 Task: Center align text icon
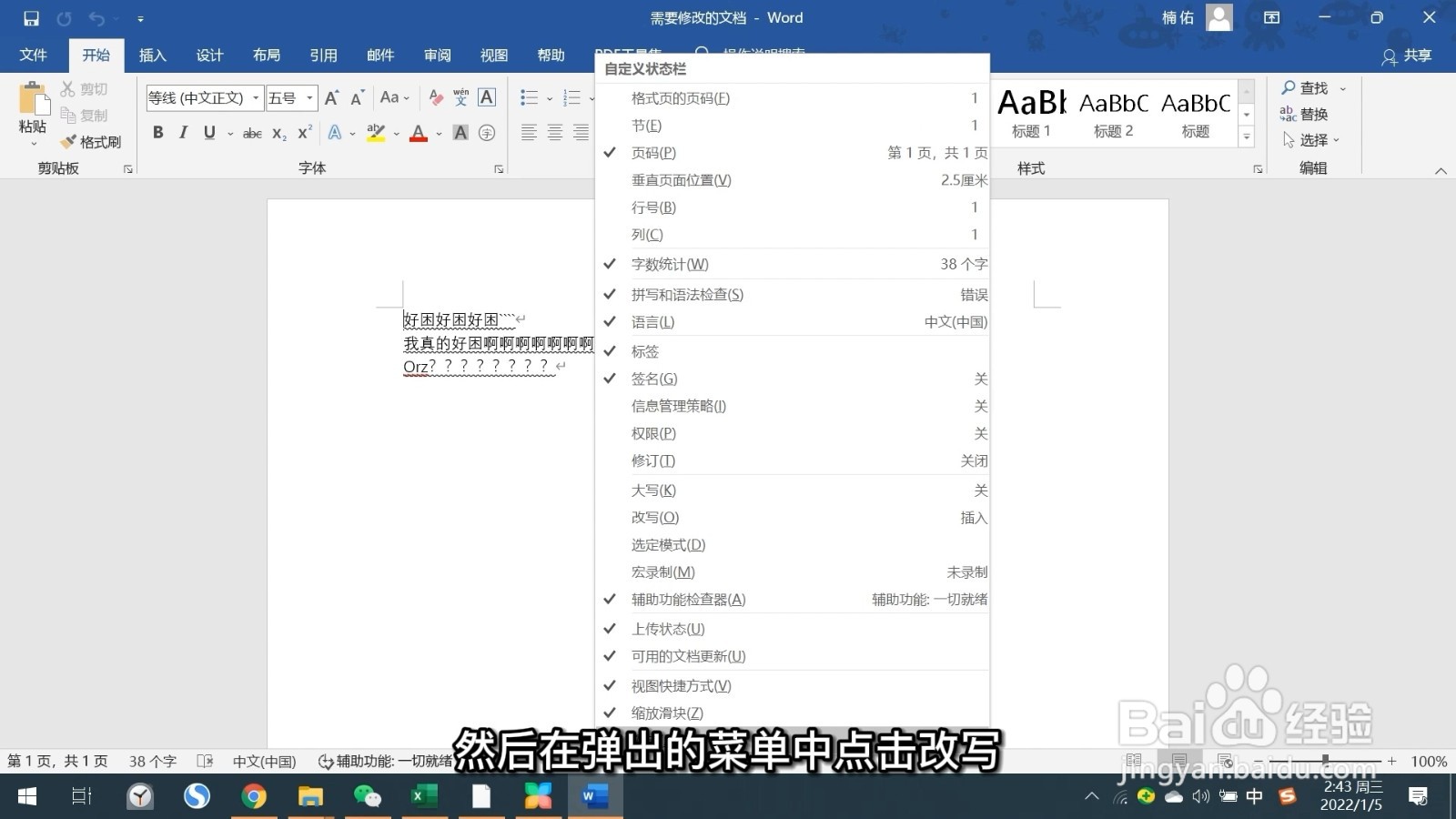point(555,133)
